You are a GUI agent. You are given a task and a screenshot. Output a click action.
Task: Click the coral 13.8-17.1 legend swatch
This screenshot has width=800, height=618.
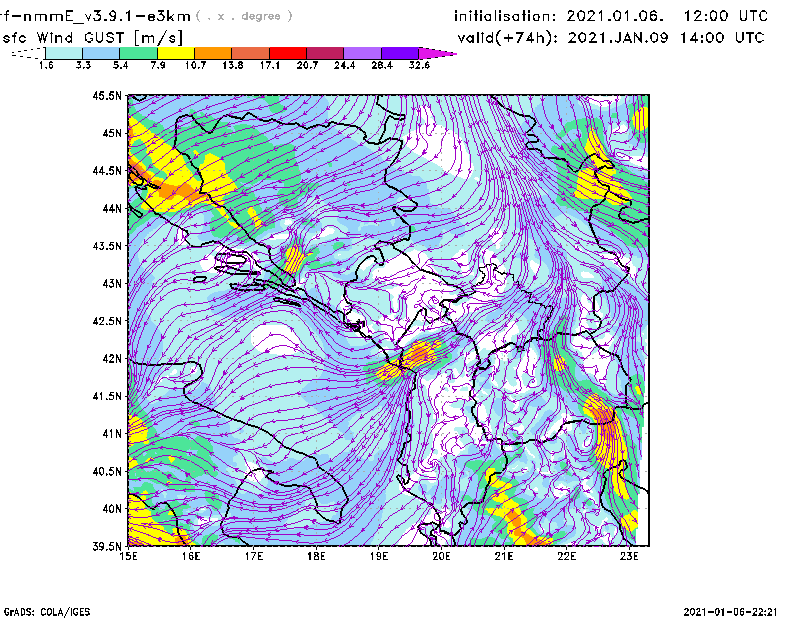pos(251,53)
